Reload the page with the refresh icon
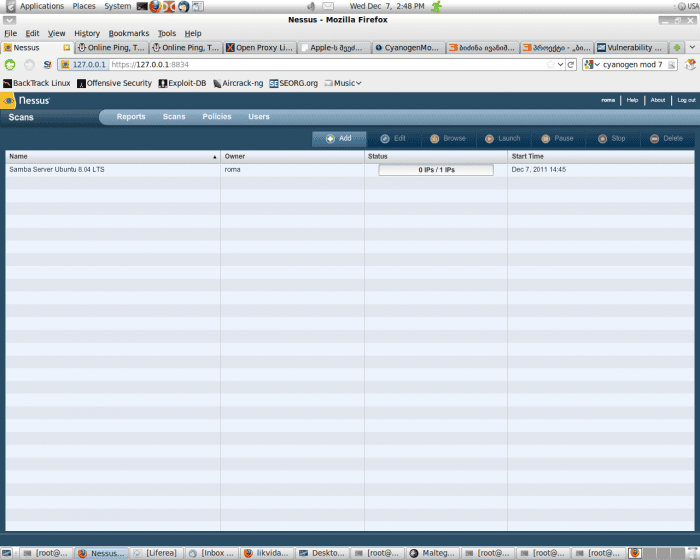 tap(571, 65)
